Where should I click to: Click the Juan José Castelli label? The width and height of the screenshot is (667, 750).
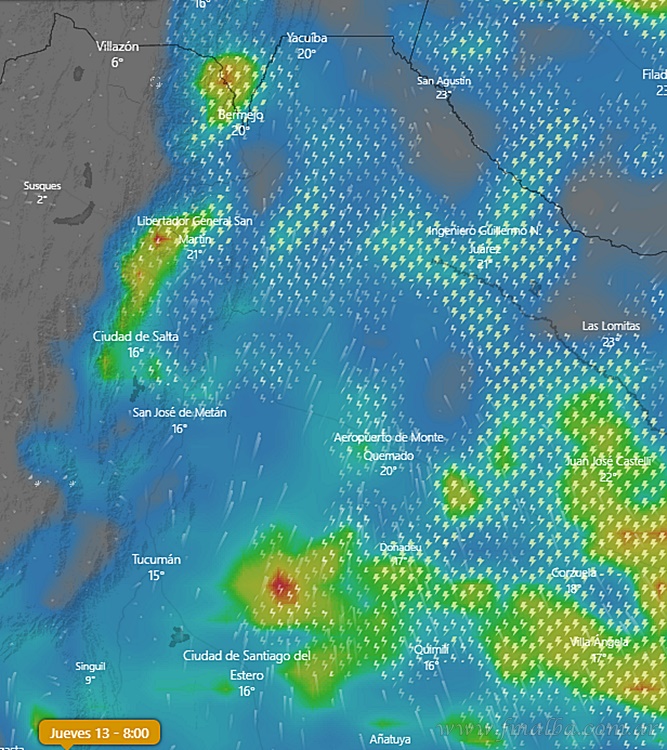coord(608,462)
